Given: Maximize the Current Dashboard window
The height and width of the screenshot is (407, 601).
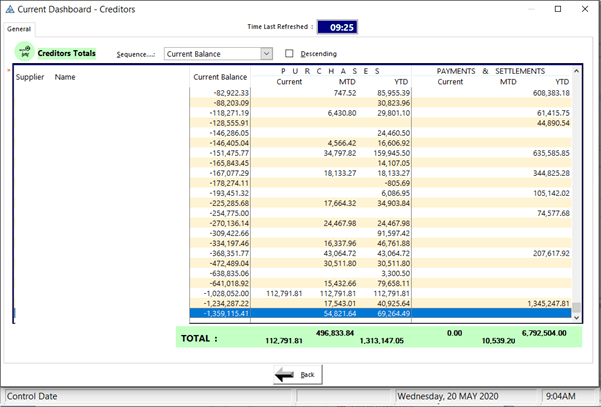Looking at the screenshot, I should click(558, 9).
